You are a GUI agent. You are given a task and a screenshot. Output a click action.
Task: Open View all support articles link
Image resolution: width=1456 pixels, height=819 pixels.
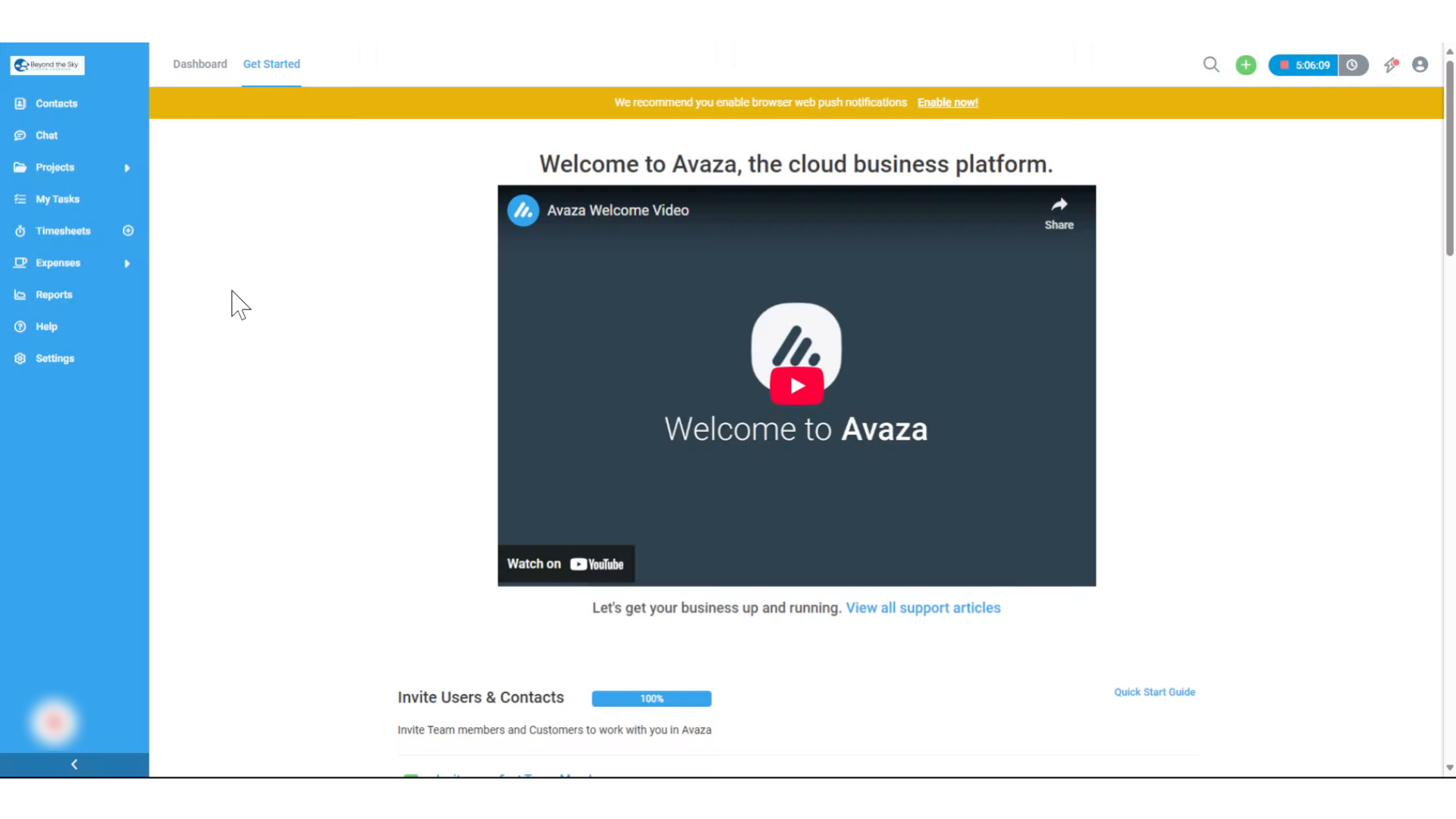point(923,608)
